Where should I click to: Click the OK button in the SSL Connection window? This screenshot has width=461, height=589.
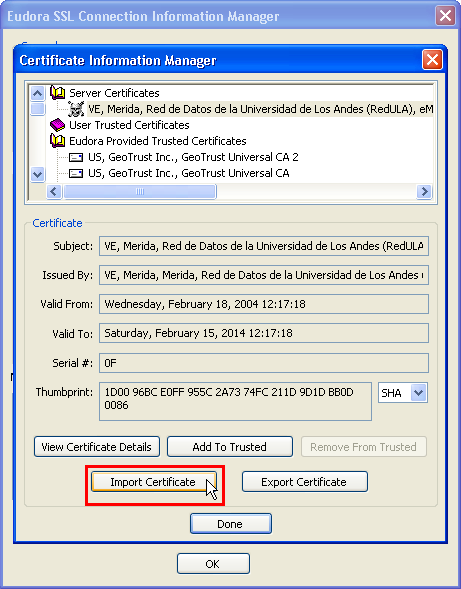[213, 564]
